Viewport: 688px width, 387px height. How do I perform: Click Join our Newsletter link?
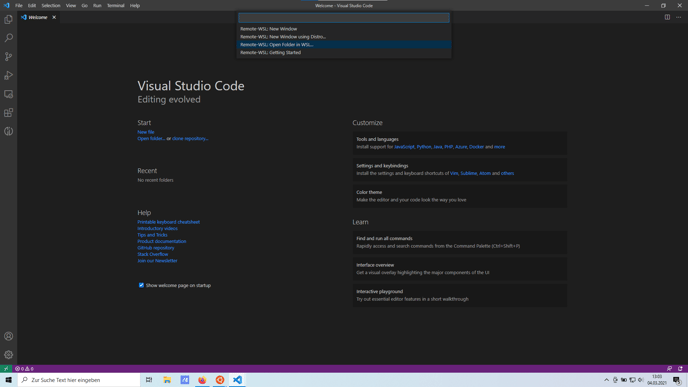[157, 261]
